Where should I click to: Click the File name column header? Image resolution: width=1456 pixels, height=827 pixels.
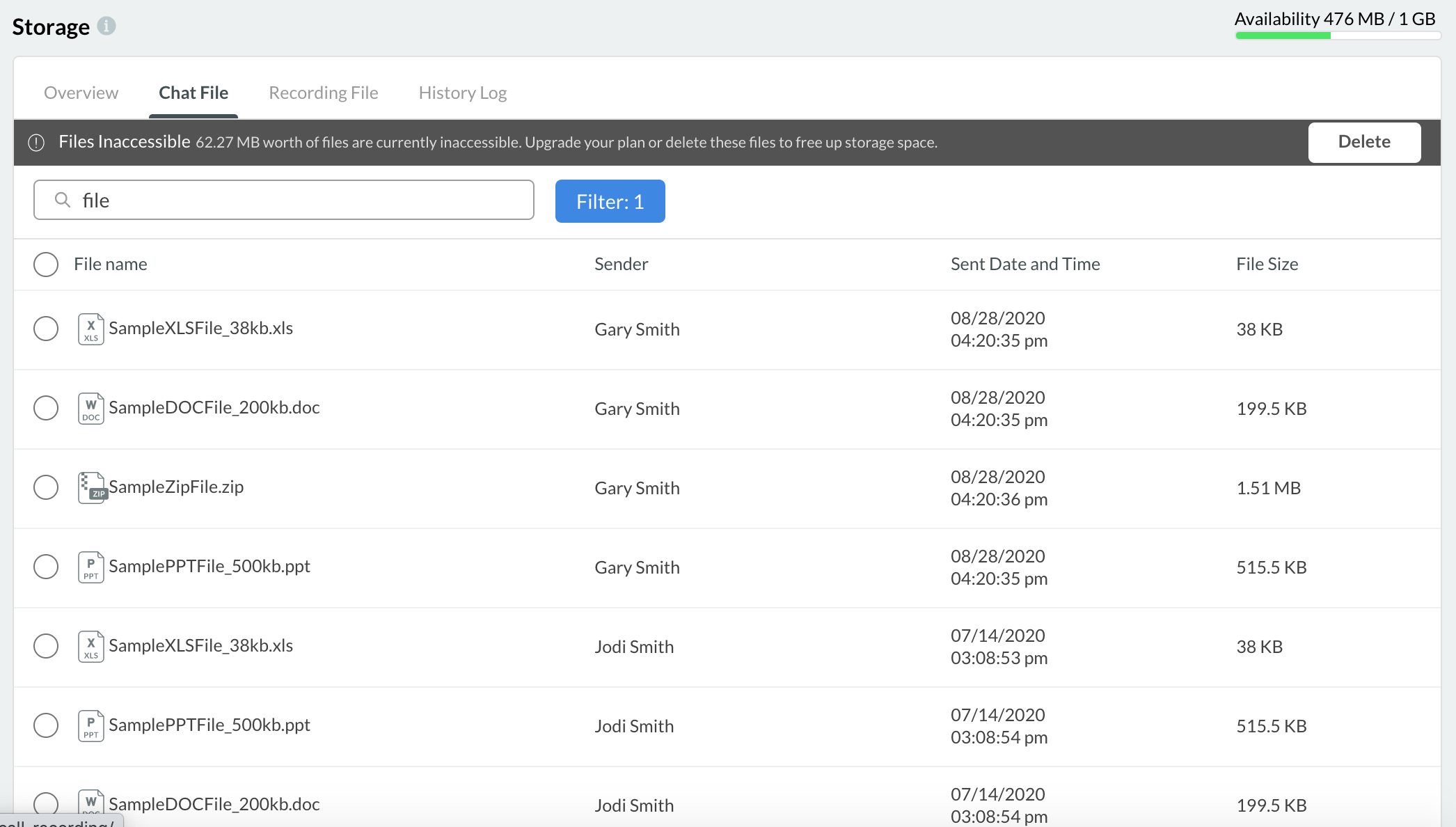coord(111,264)
